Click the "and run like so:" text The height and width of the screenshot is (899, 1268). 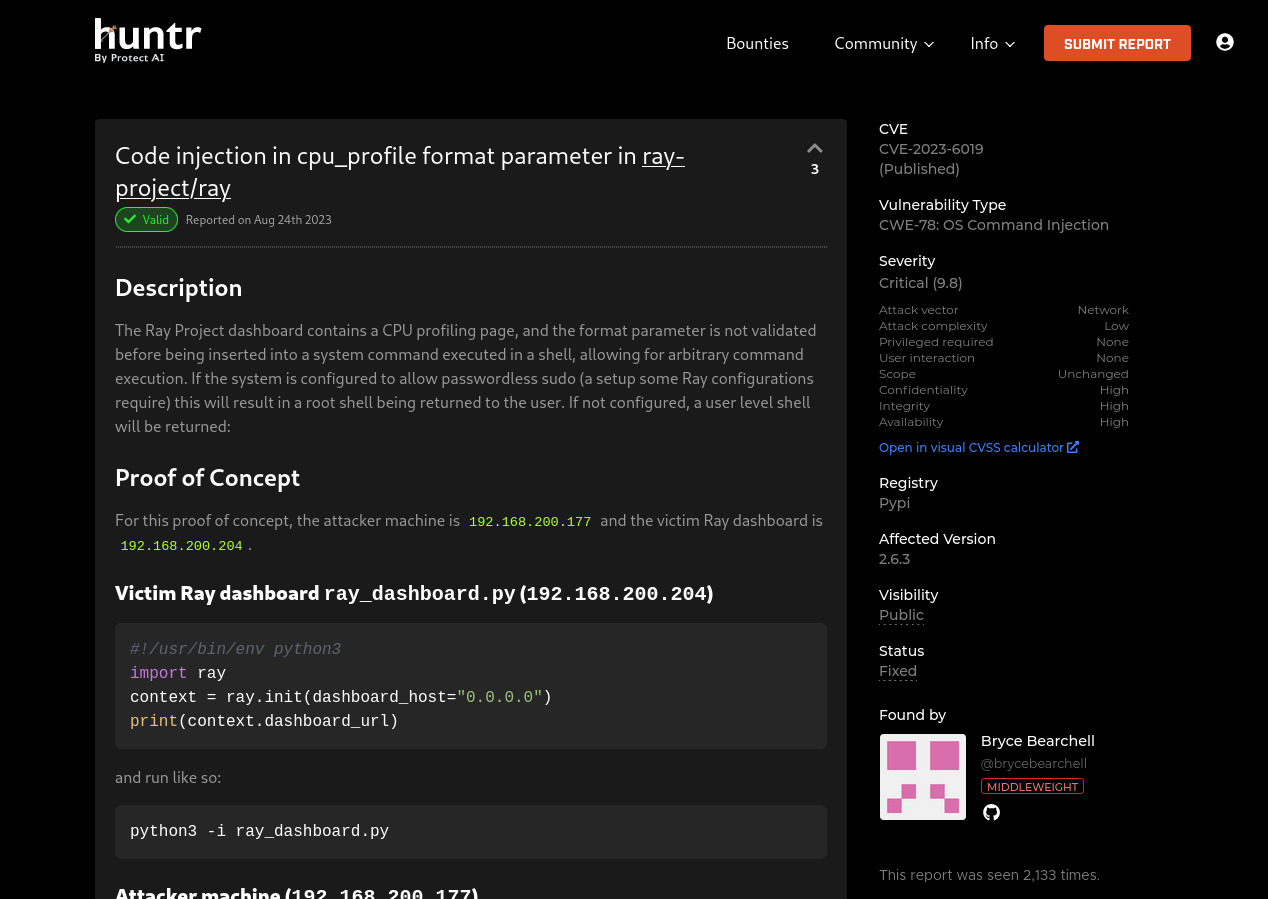pyautogui.click(x=168, y=777)
